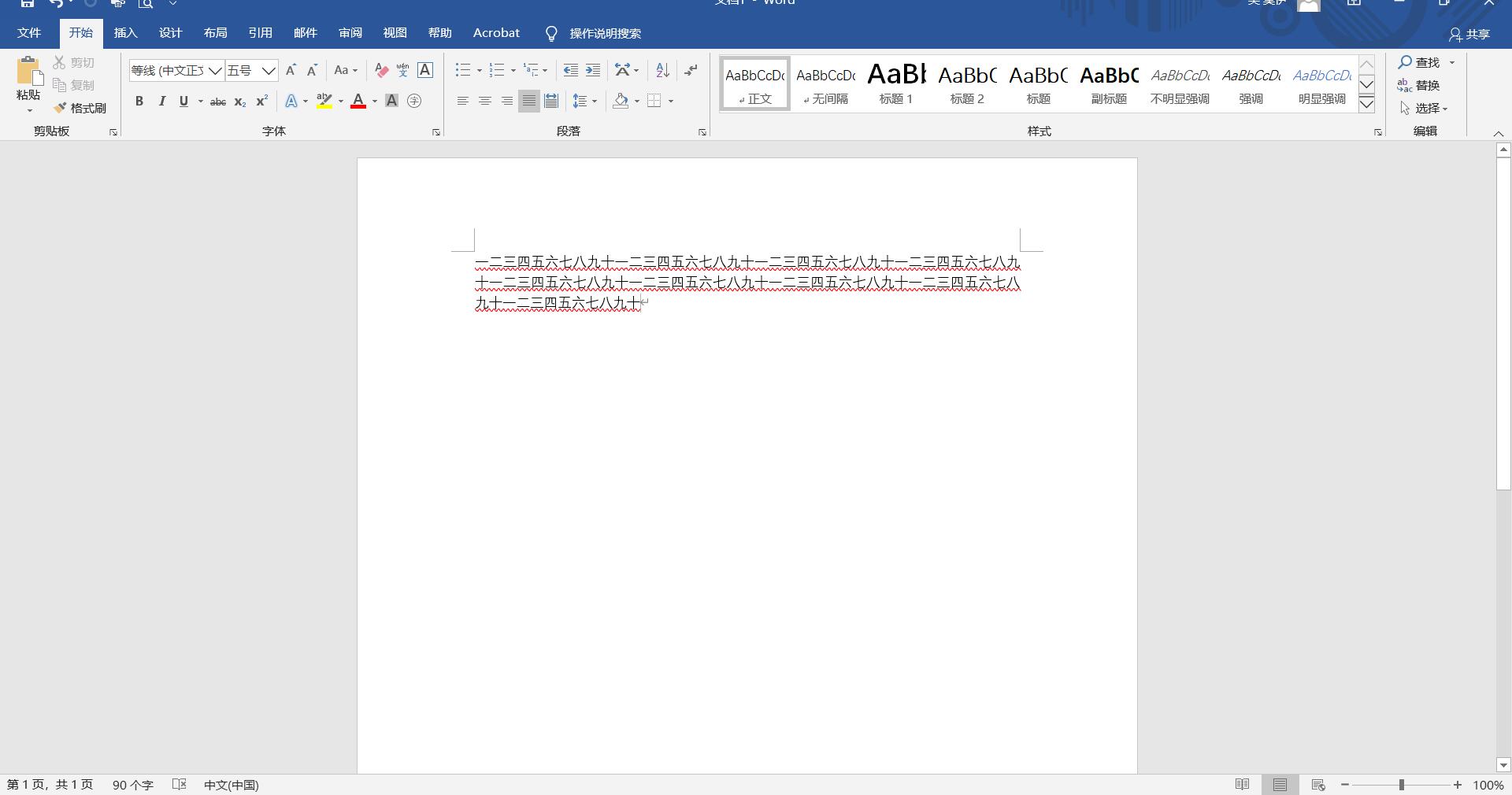Image resolution: width=1512 pixels, height=795 pixels.
Task: Click the 操作说明搜索 search field
Action: pos(605,34)
